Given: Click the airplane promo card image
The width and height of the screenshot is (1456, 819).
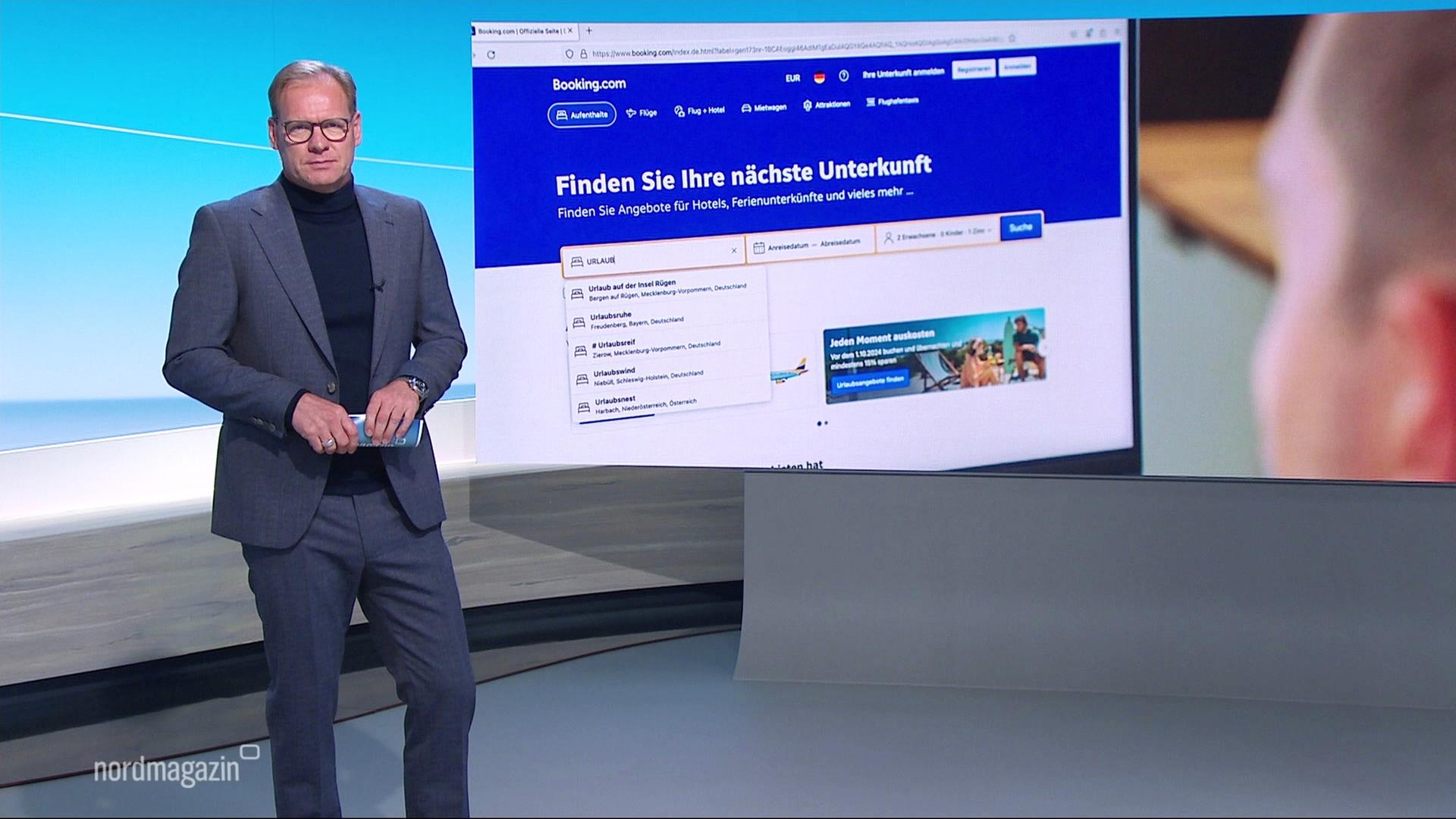Looking at the screenshot, I should (789, 370).
